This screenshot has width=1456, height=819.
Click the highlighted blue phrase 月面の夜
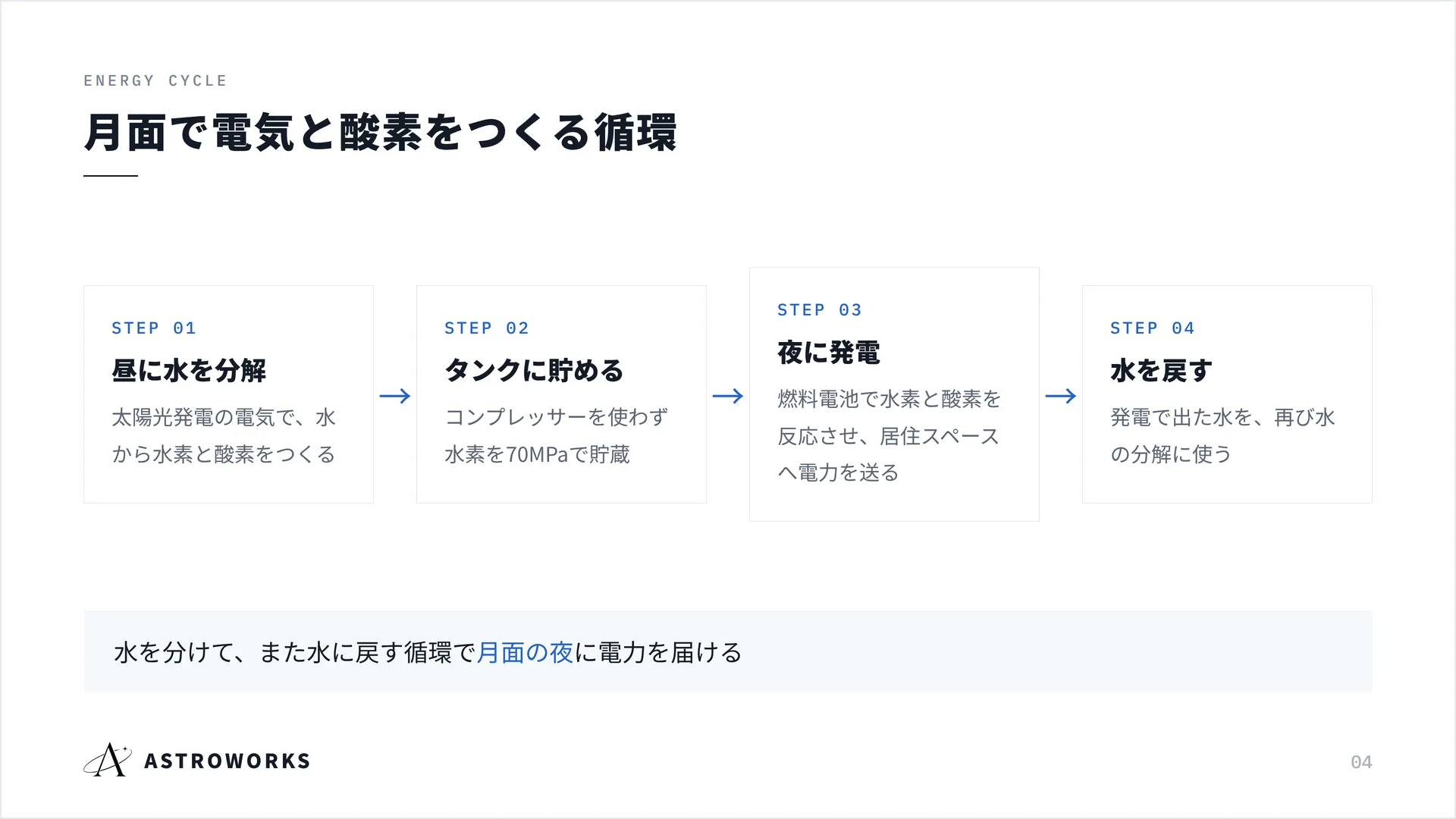[x=525, y=652]
